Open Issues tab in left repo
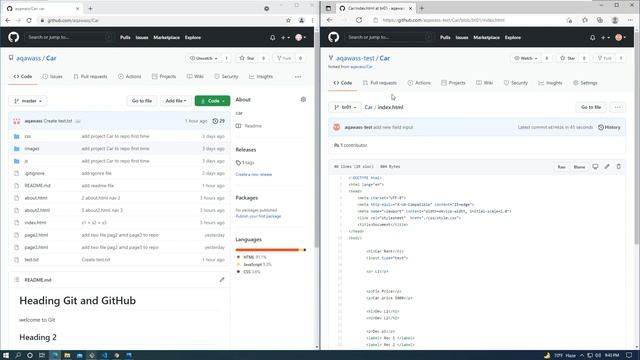This screenshot has height=360, width=640. click(53, 77)
